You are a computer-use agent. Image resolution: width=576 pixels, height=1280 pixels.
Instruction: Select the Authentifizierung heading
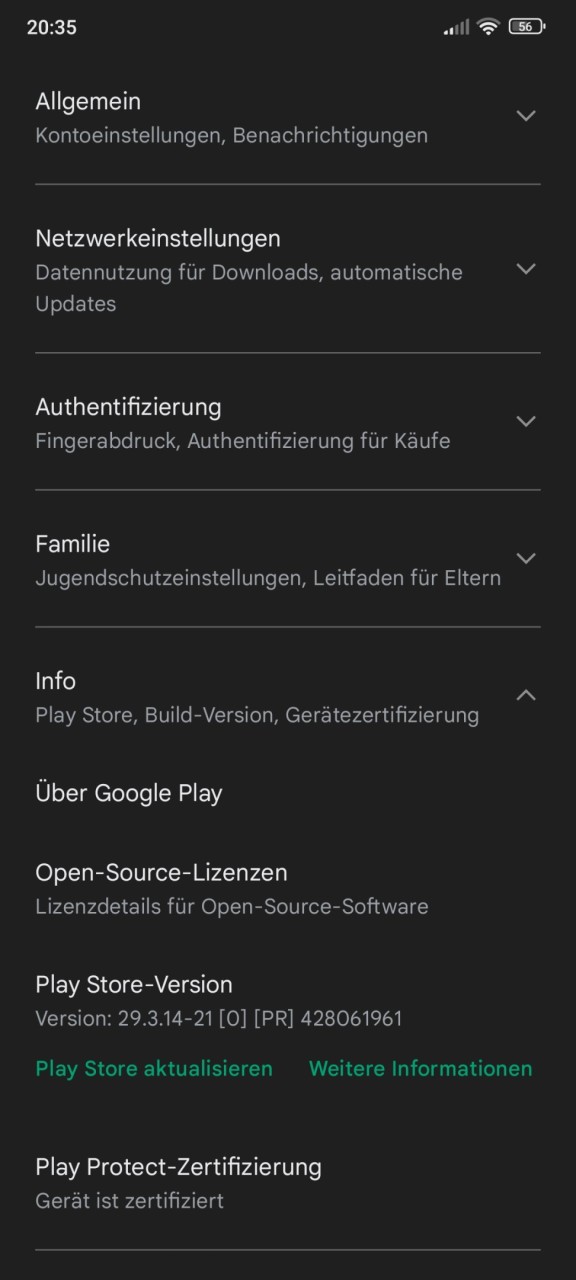128,407
